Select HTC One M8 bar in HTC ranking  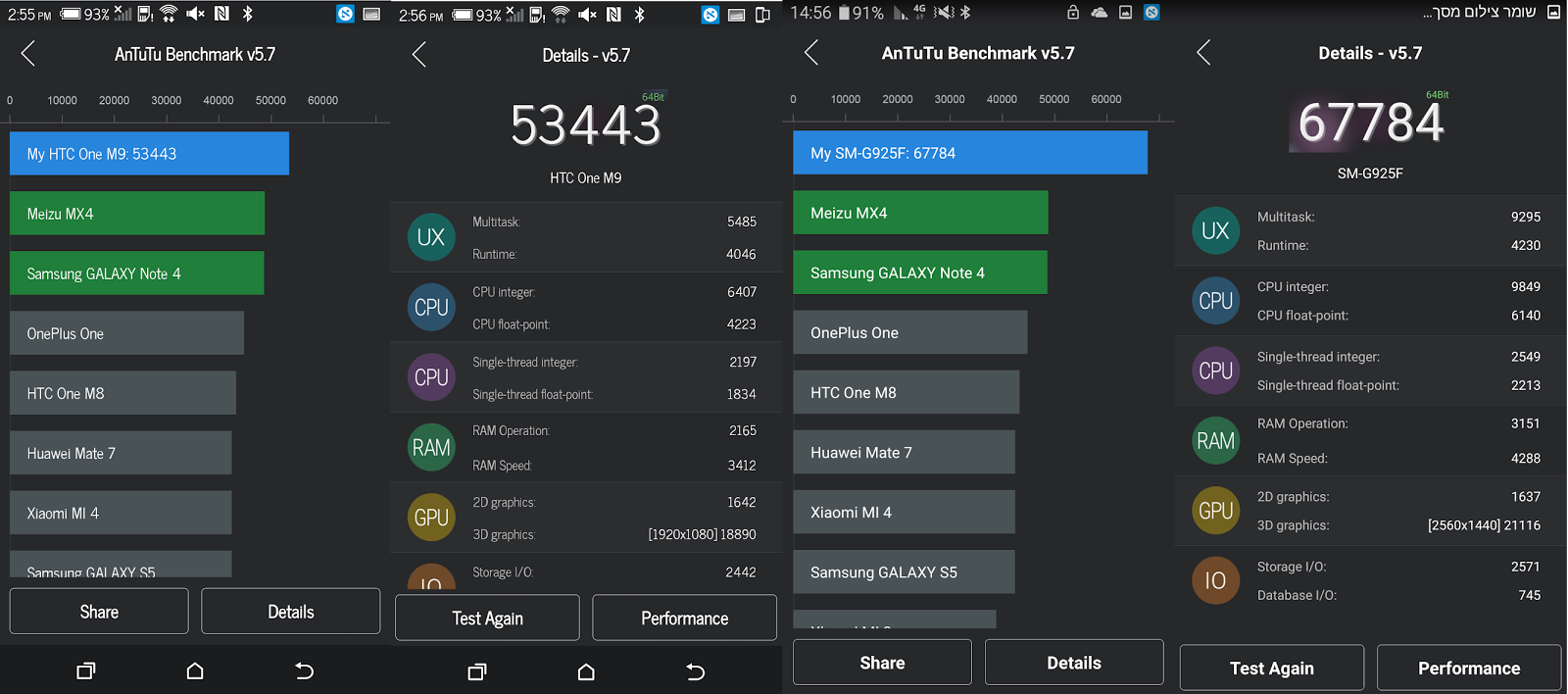[122, 393]
